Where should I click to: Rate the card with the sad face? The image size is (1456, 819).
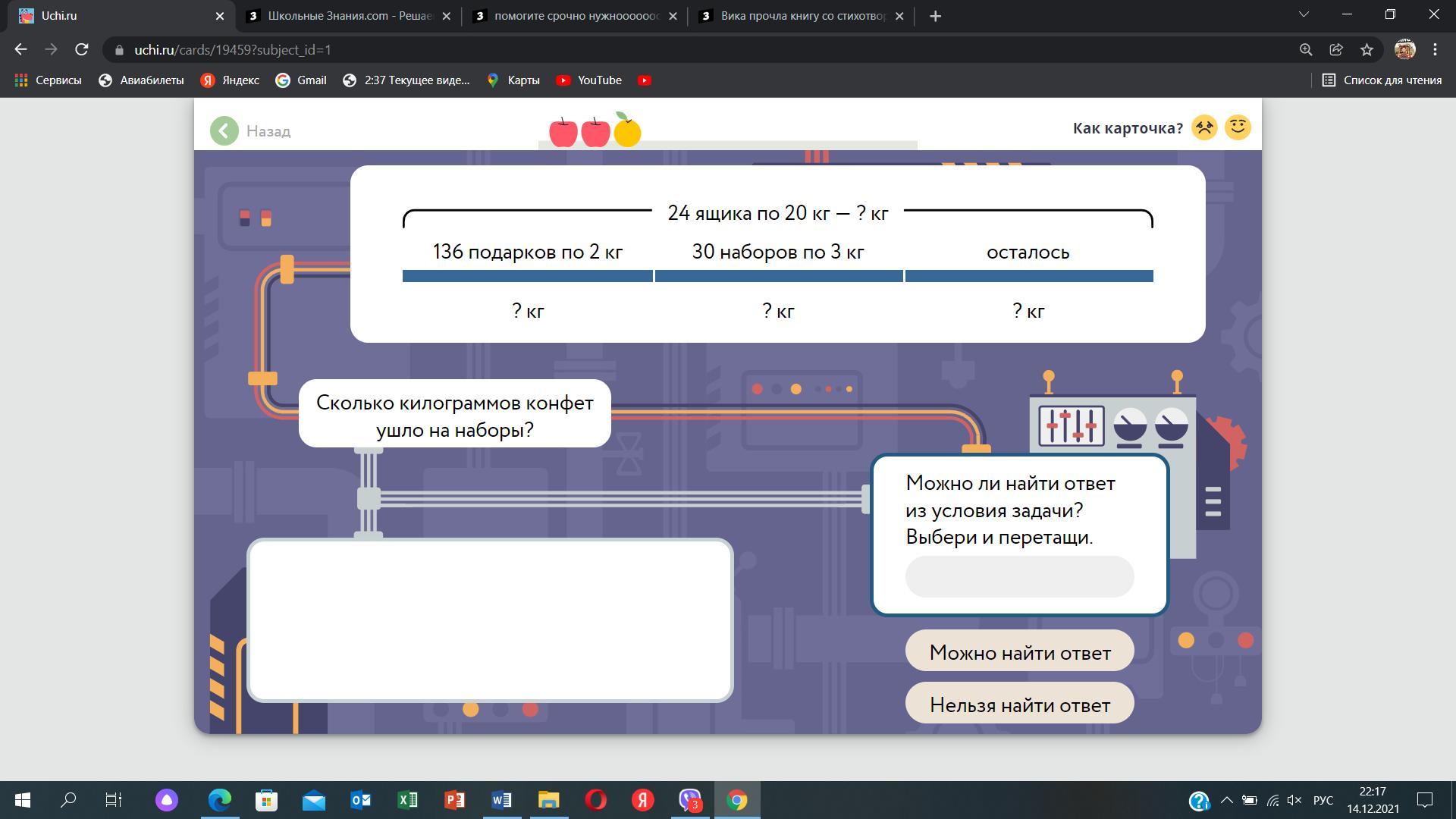click(x=1204, y=127)
